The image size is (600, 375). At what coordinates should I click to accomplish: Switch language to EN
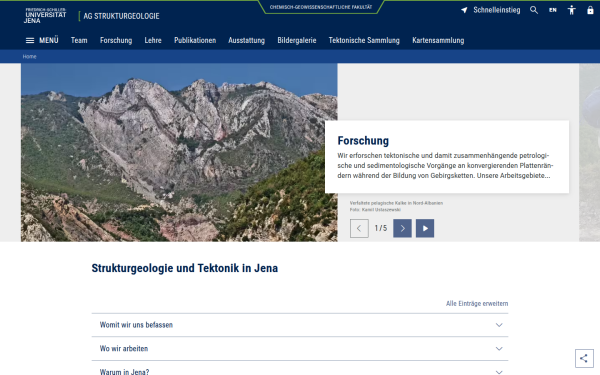coord(553,10)
